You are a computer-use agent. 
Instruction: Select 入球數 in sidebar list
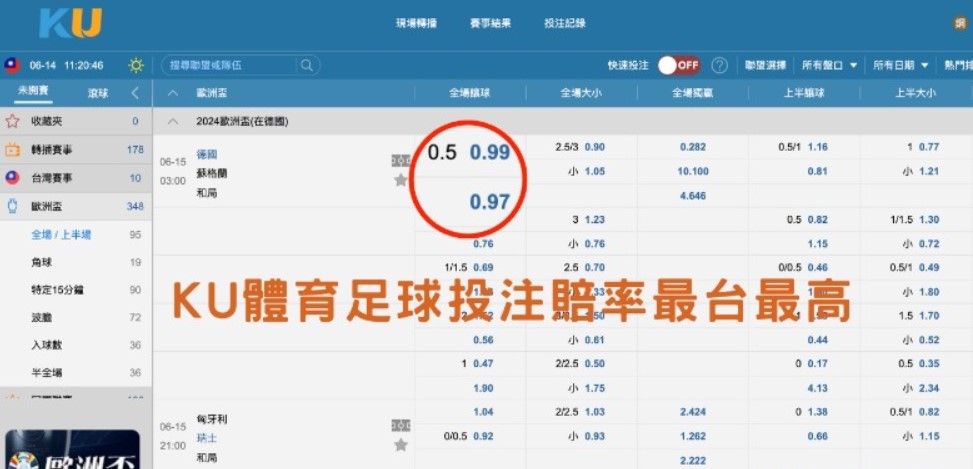(x=47, y=345)
